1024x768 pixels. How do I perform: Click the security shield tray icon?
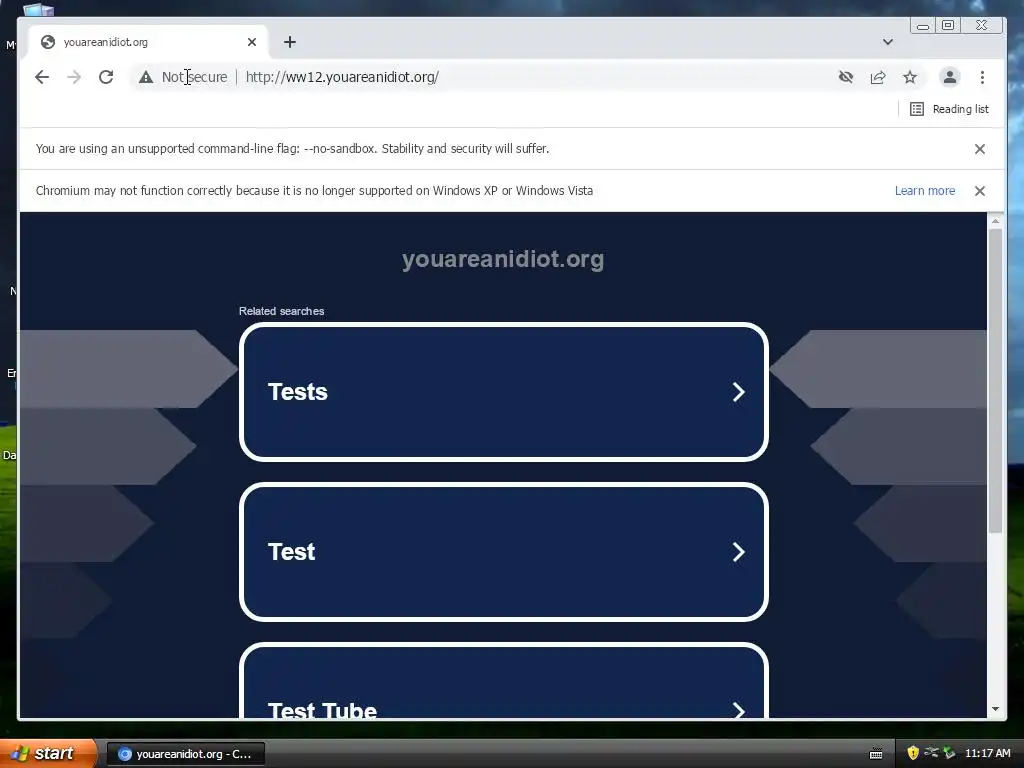913,753
